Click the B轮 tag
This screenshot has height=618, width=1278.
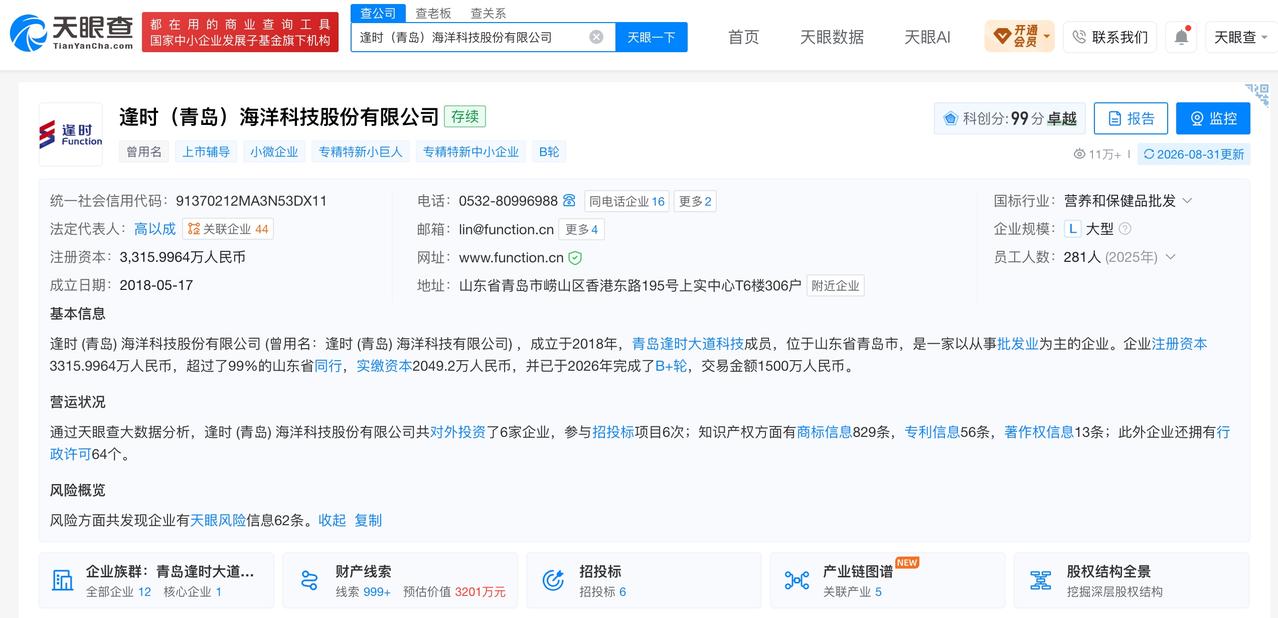(x=549, y=152)
